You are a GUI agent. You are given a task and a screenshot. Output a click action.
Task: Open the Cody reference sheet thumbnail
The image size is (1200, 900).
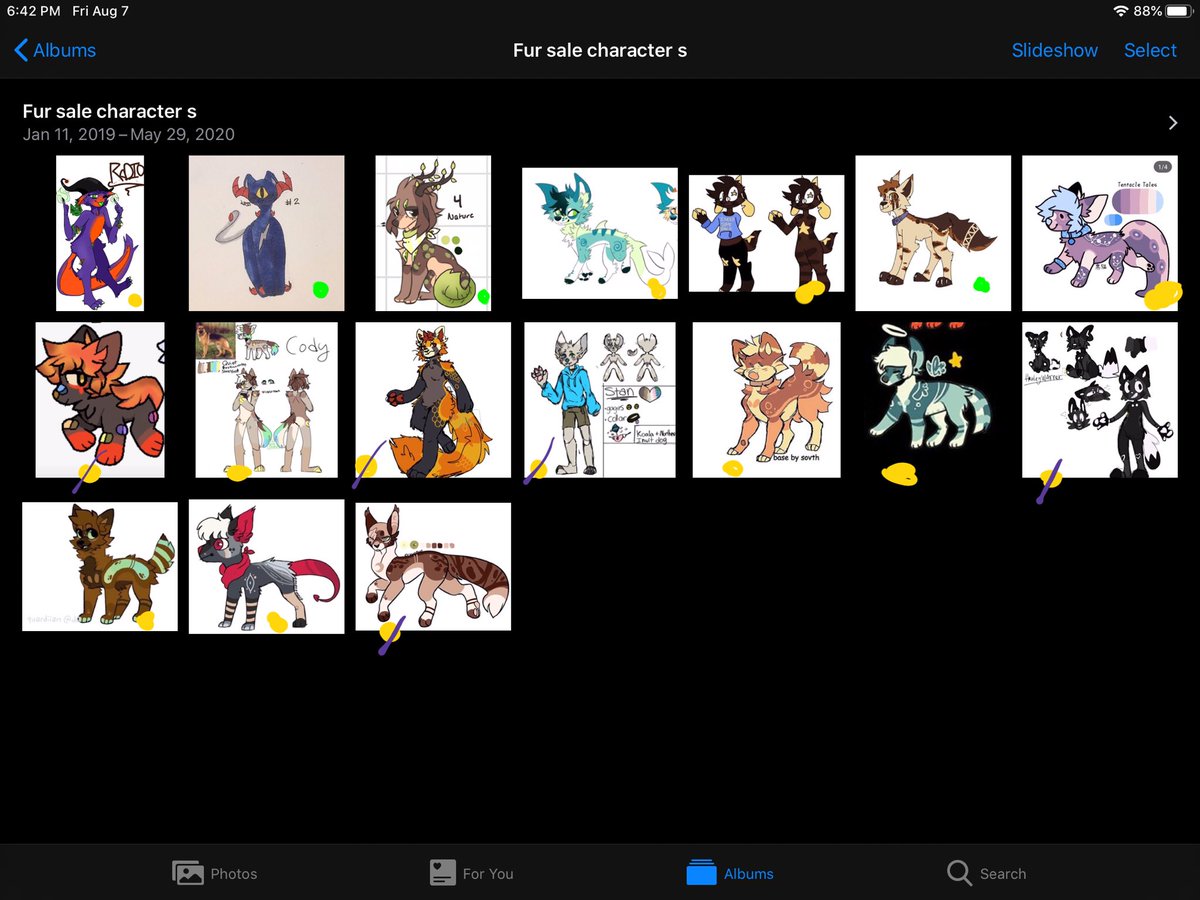click(267, 400)
